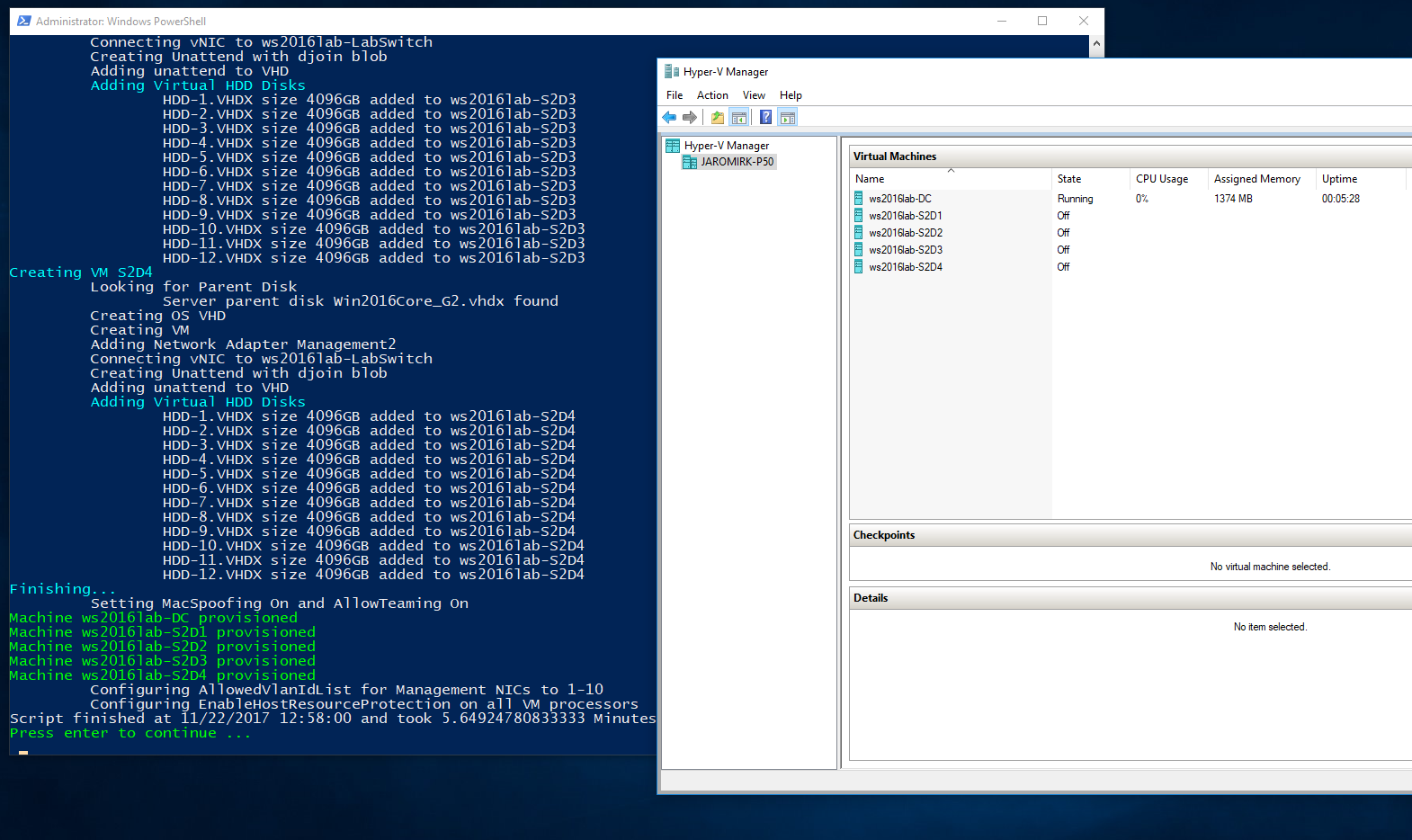This screenshot has height=840, width=1412.
Task: Click the Forward arrow in Hyper-V Manager toolbar
Action: click(x=690, y=117)
